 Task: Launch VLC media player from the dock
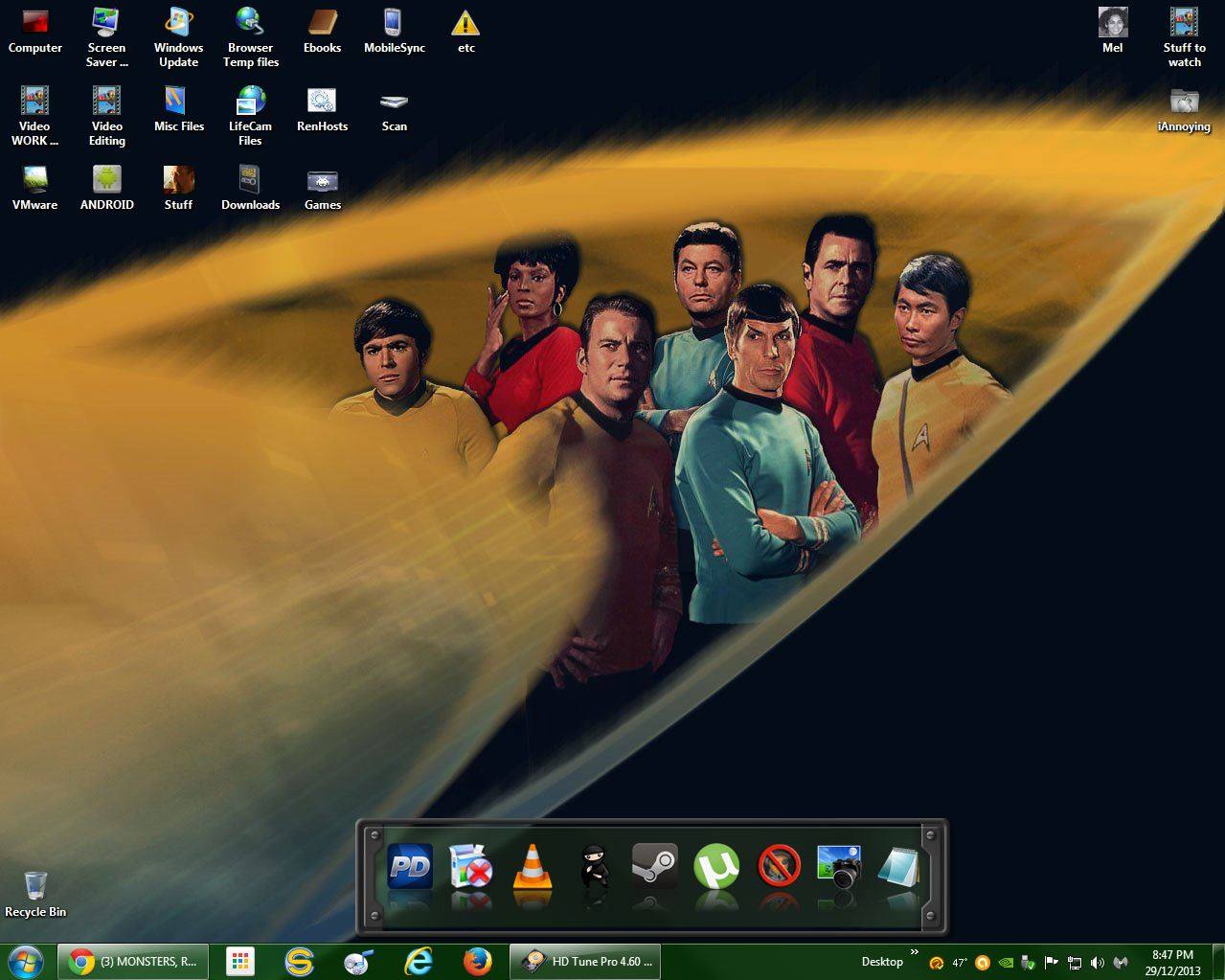[x=533, y=868]
